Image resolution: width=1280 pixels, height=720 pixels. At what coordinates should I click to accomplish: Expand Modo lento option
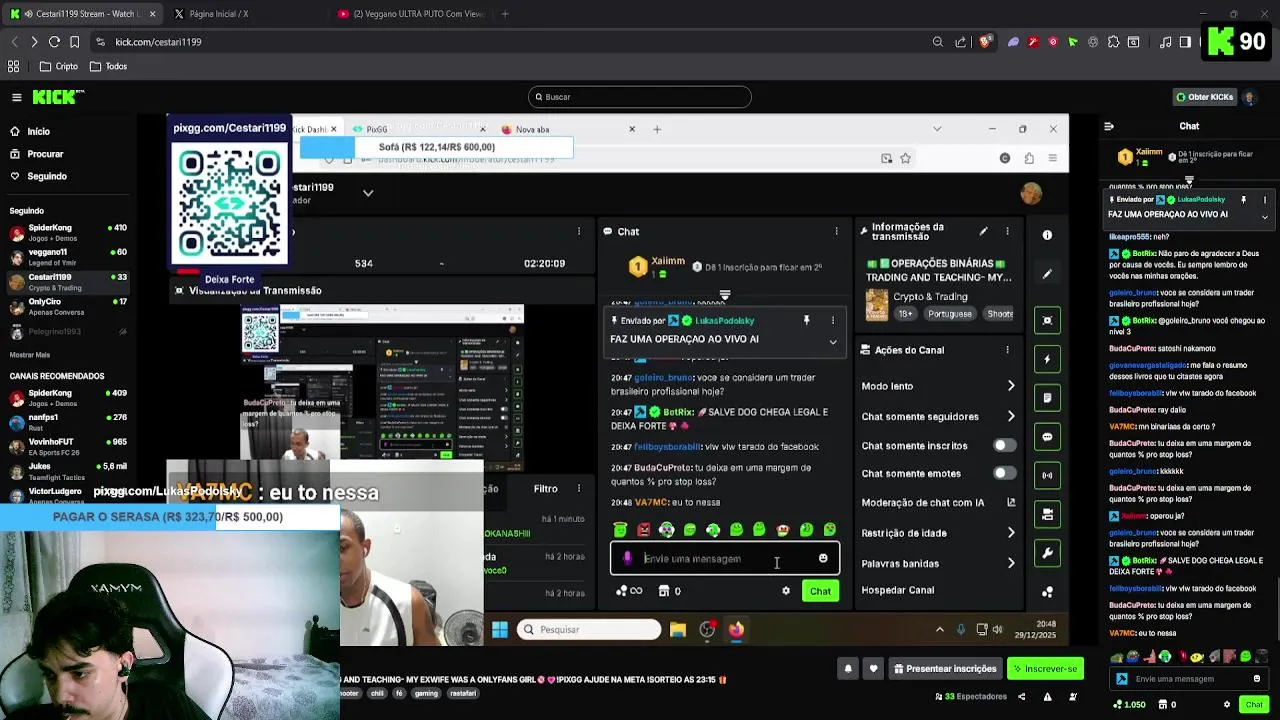[1011, 386]
